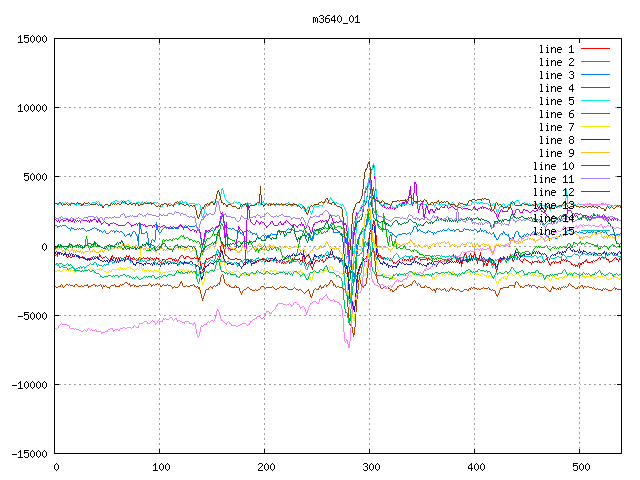The image size is (640, 480).
Task: Select the line 1 legend label
Action: point(556,49)
